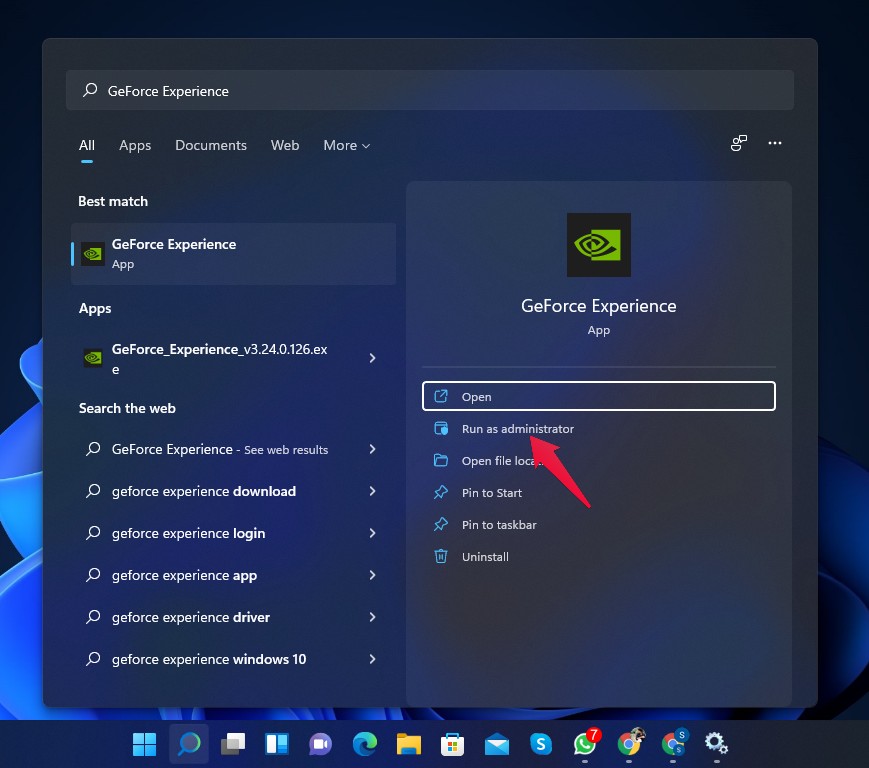This screenshot has width=869, height=768.
Task: Open Microsoft Edge from the taskbar
Action: pyautogui.click(x=365, y=744)
